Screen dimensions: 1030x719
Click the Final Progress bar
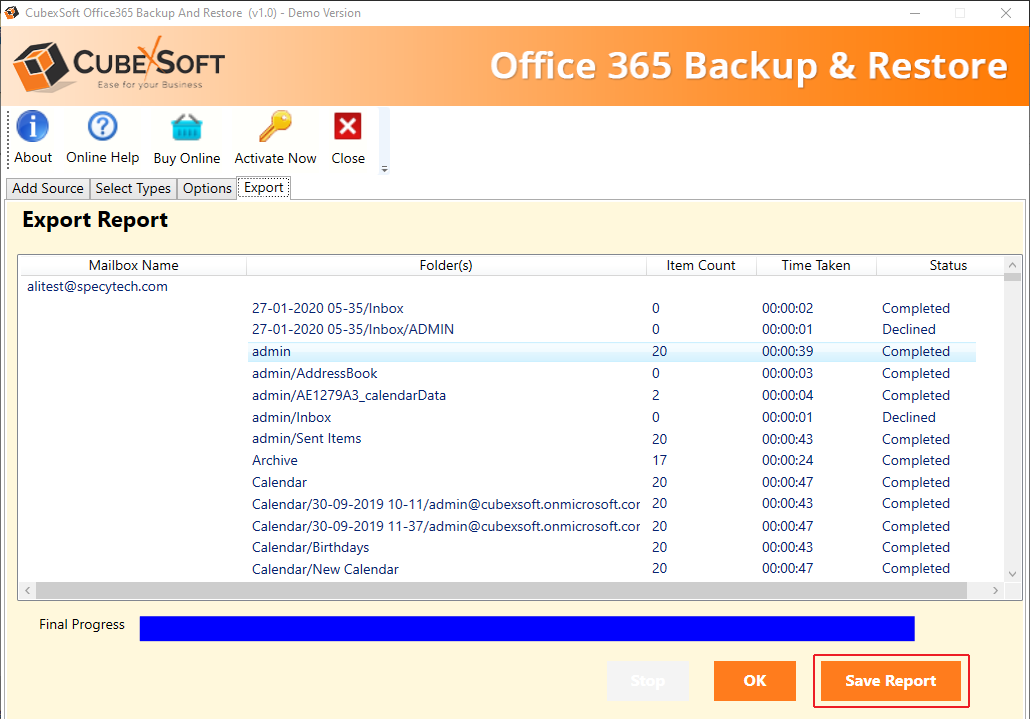527,628
